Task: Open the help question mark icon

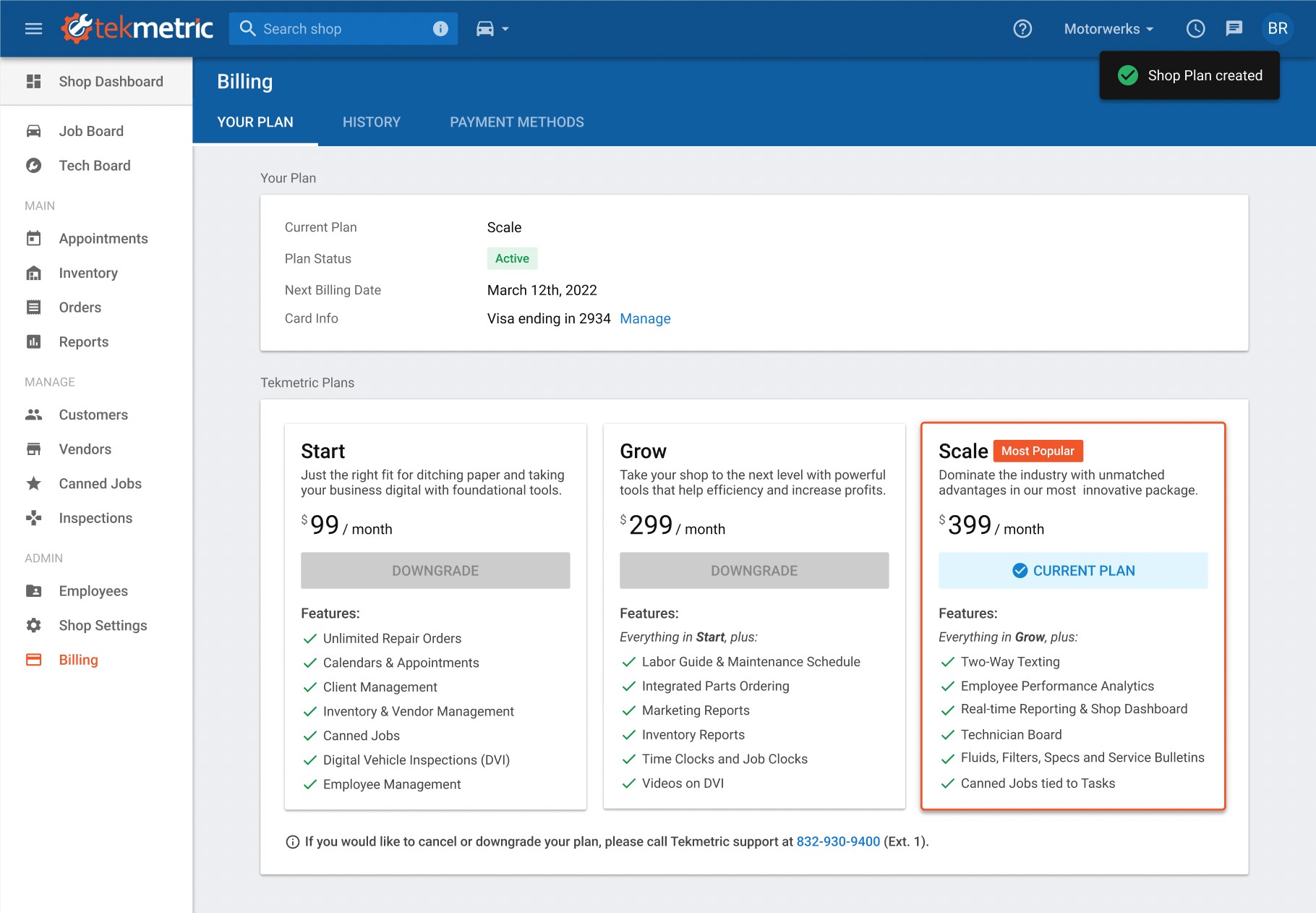Action: pyautogui.click(x=1022, y=29)
